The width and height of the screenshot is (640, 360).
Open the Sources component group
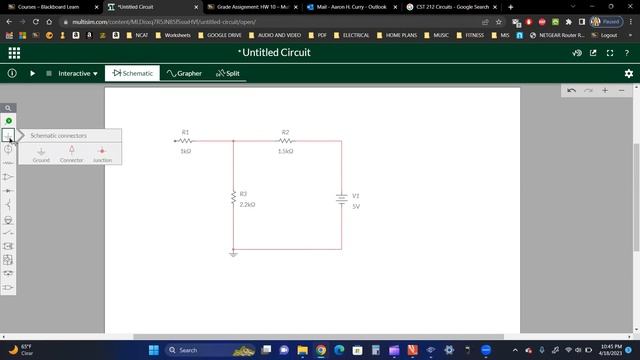8,149
